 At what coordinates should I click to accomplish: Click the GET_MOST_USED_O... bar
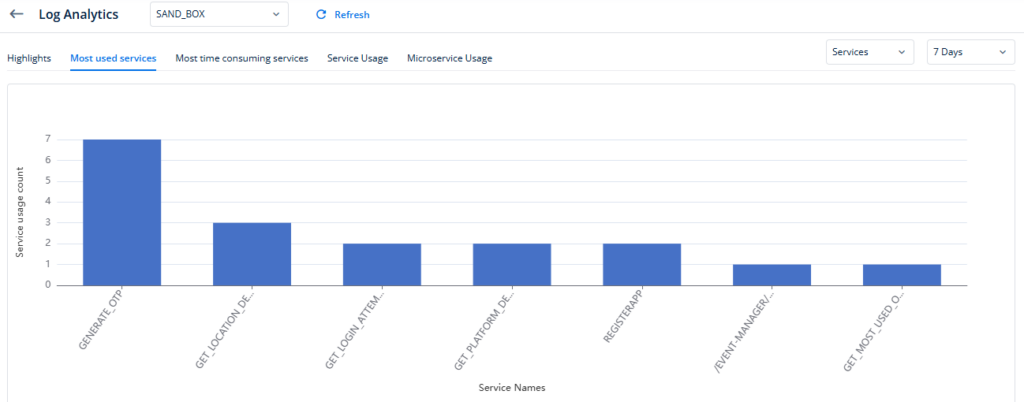(902, 275)
